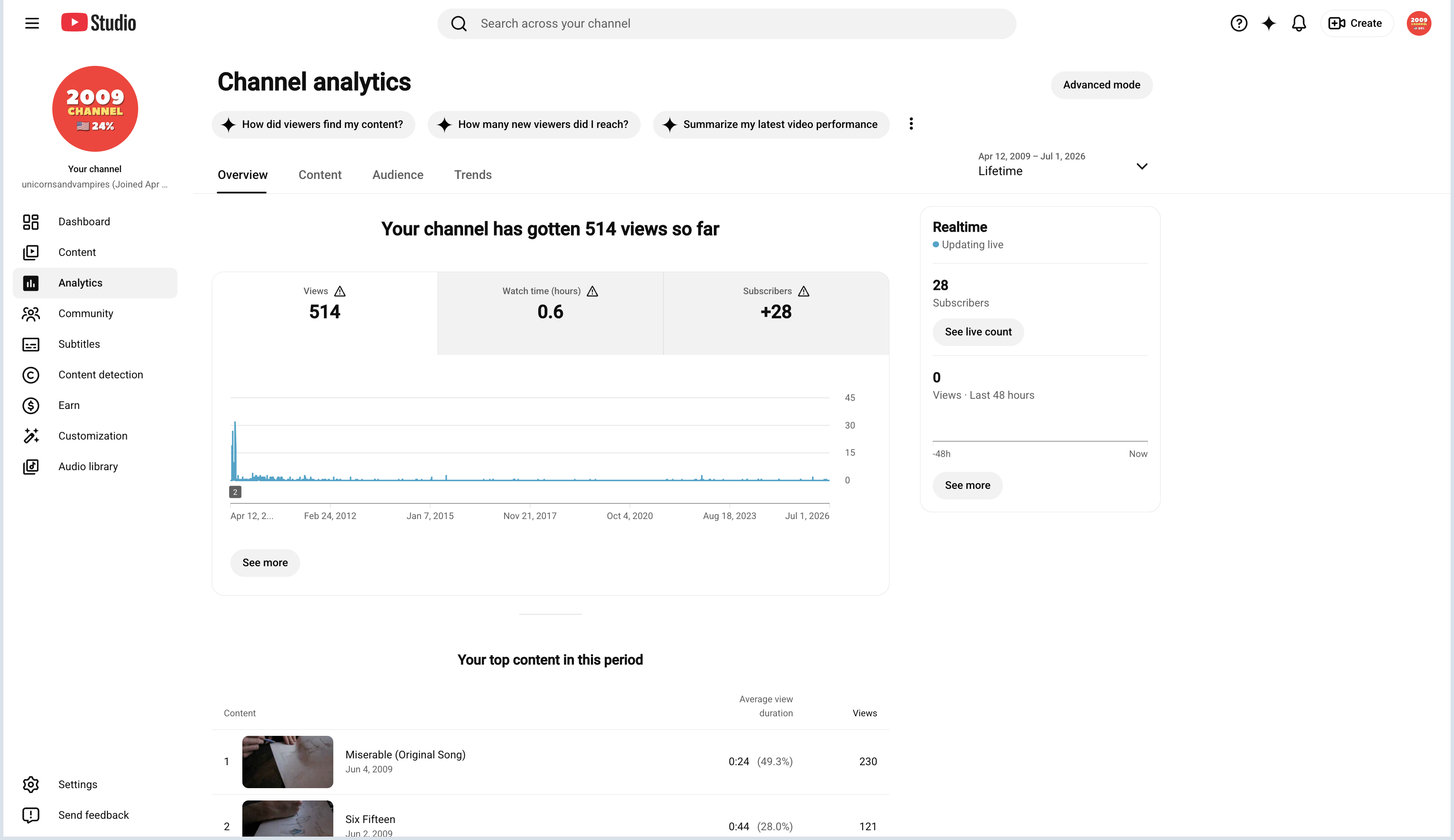Viewport: 1454px width, 840px height.
Task: Switch to the Content analytics tab
Action: (320, 175)
